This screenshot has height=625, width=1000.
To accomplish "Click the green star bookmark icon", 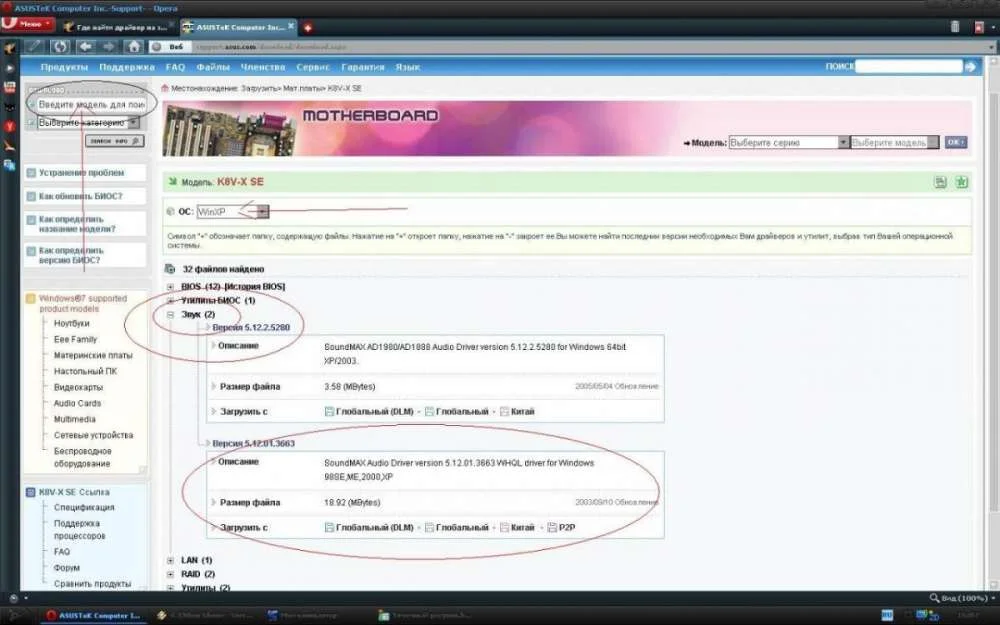I will coord(961,182).
